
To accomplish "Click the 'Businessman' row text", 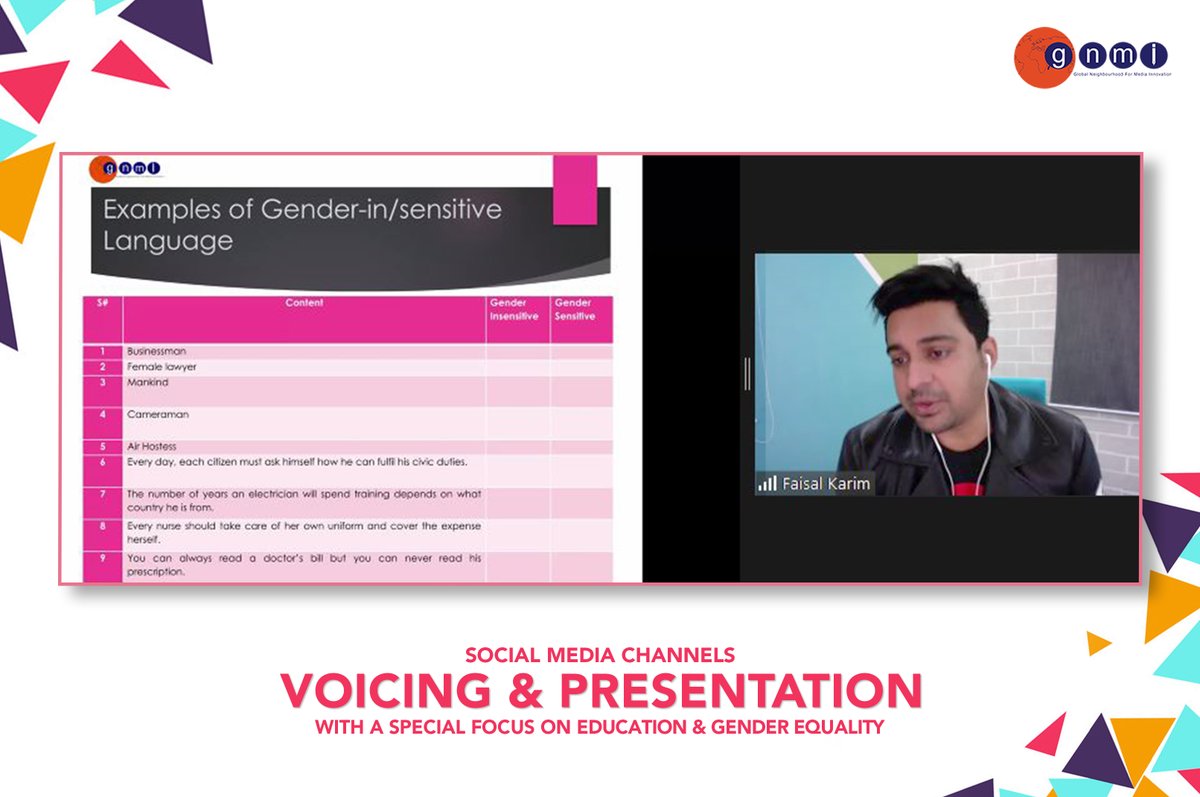I will point(156,352).
